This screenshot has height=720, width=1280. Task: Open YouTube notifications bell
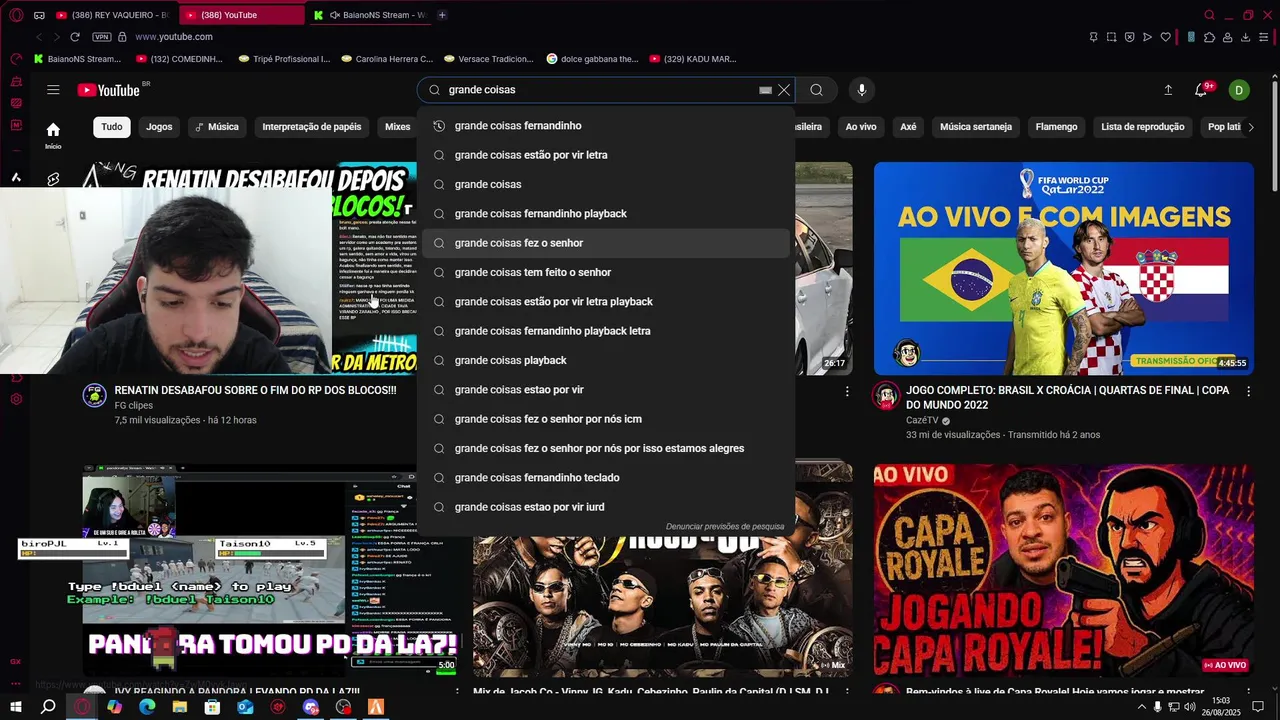pyautogui.click(x=1202, y=90)
